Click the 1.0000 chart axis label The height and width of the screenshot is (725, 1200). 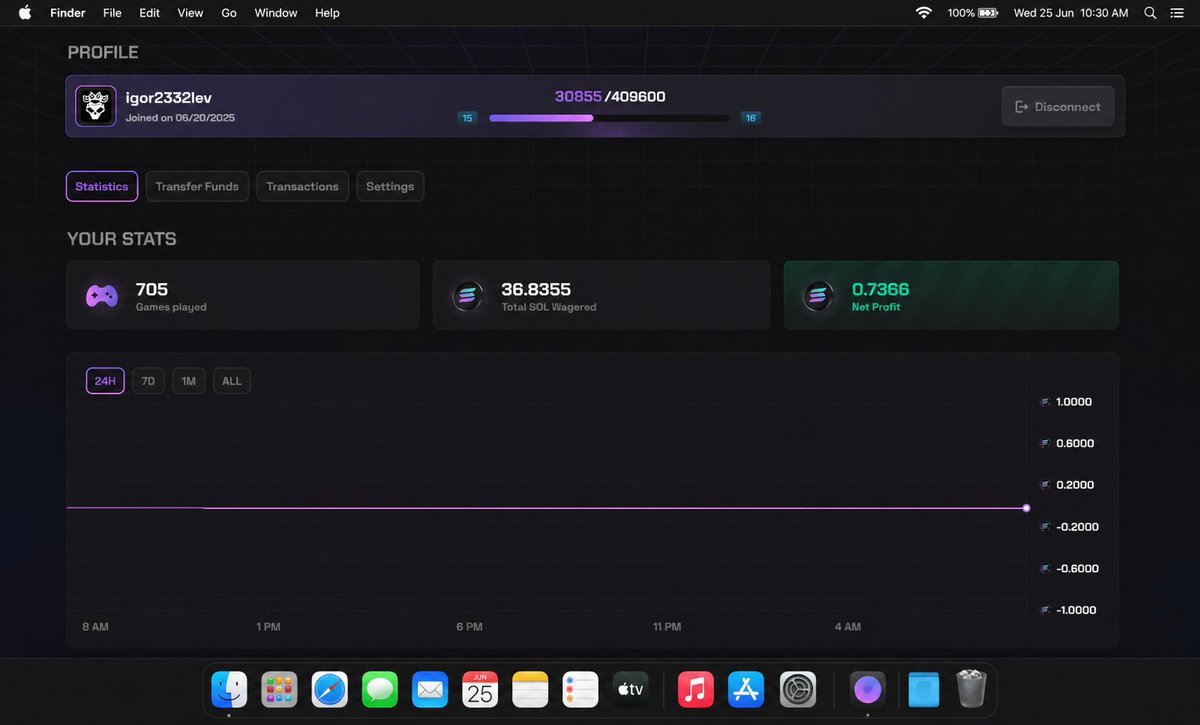point(1074,402)
